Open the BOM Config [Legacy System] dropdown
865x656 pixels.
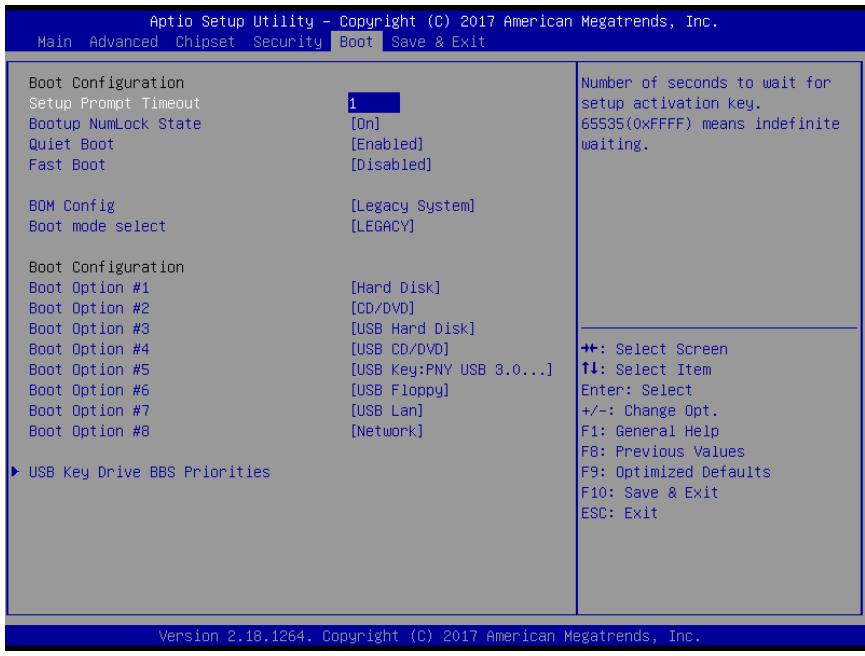click(x=413, y=206)
